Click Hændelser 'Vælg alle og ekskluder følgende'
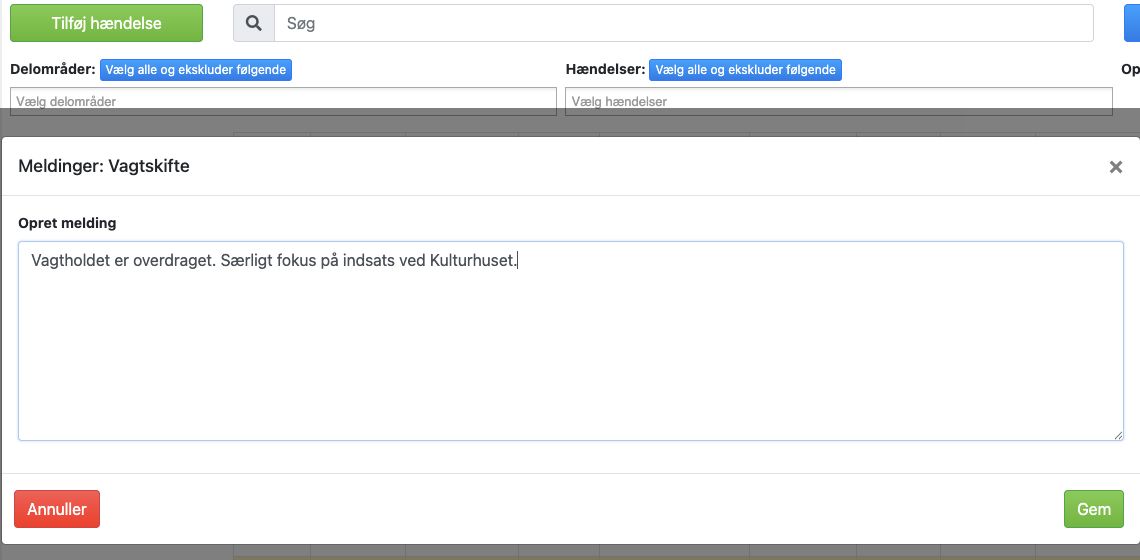1140x560 pixels. coord(745,70)
